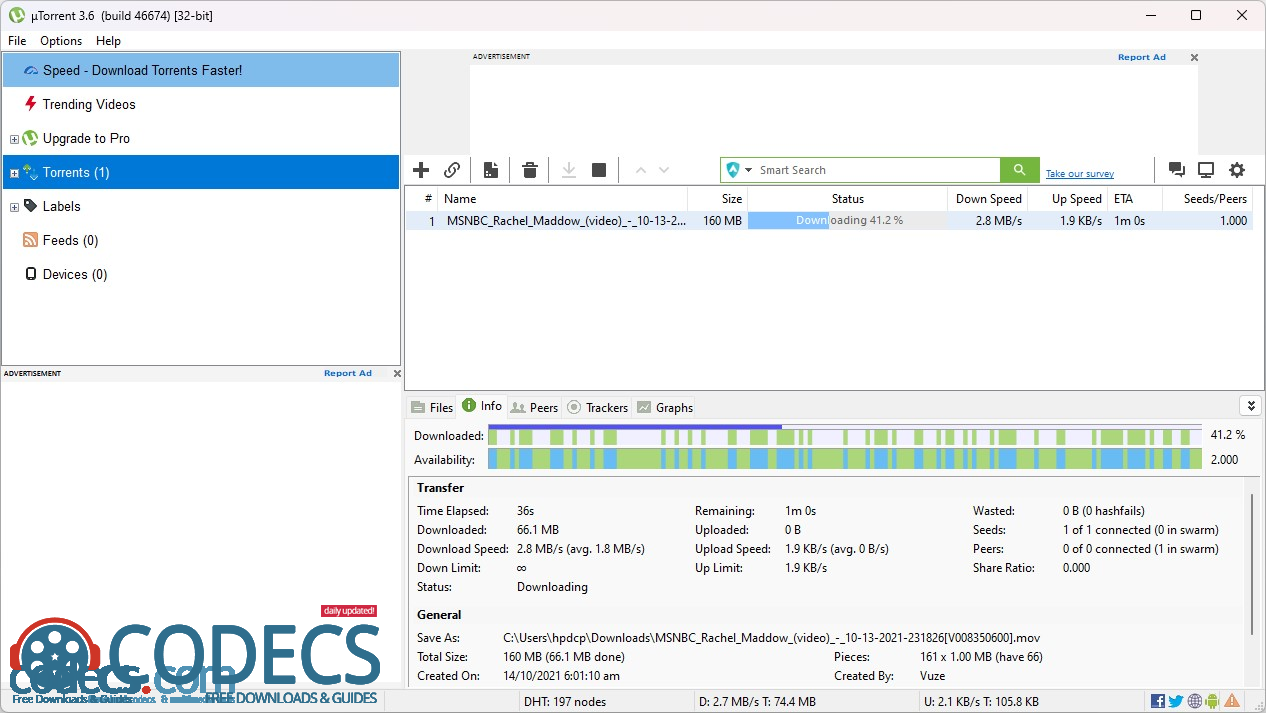The height and width of the screenshot is (713, 1266).
Task: Click the globe icon in status bar
Action: (1195, 701)
